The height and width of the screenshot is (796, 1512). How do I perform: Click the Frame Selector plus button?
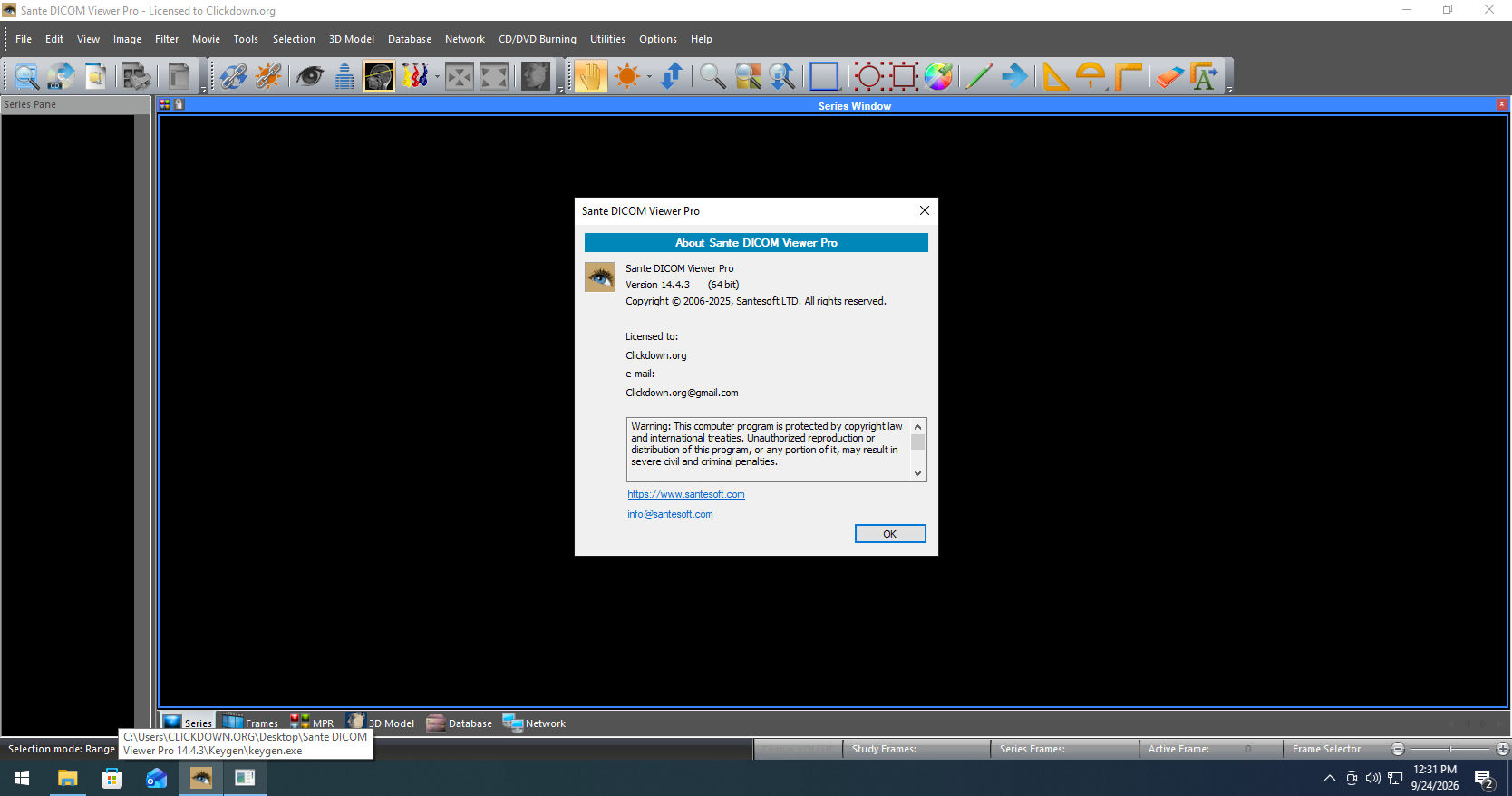pos(1503,749)
